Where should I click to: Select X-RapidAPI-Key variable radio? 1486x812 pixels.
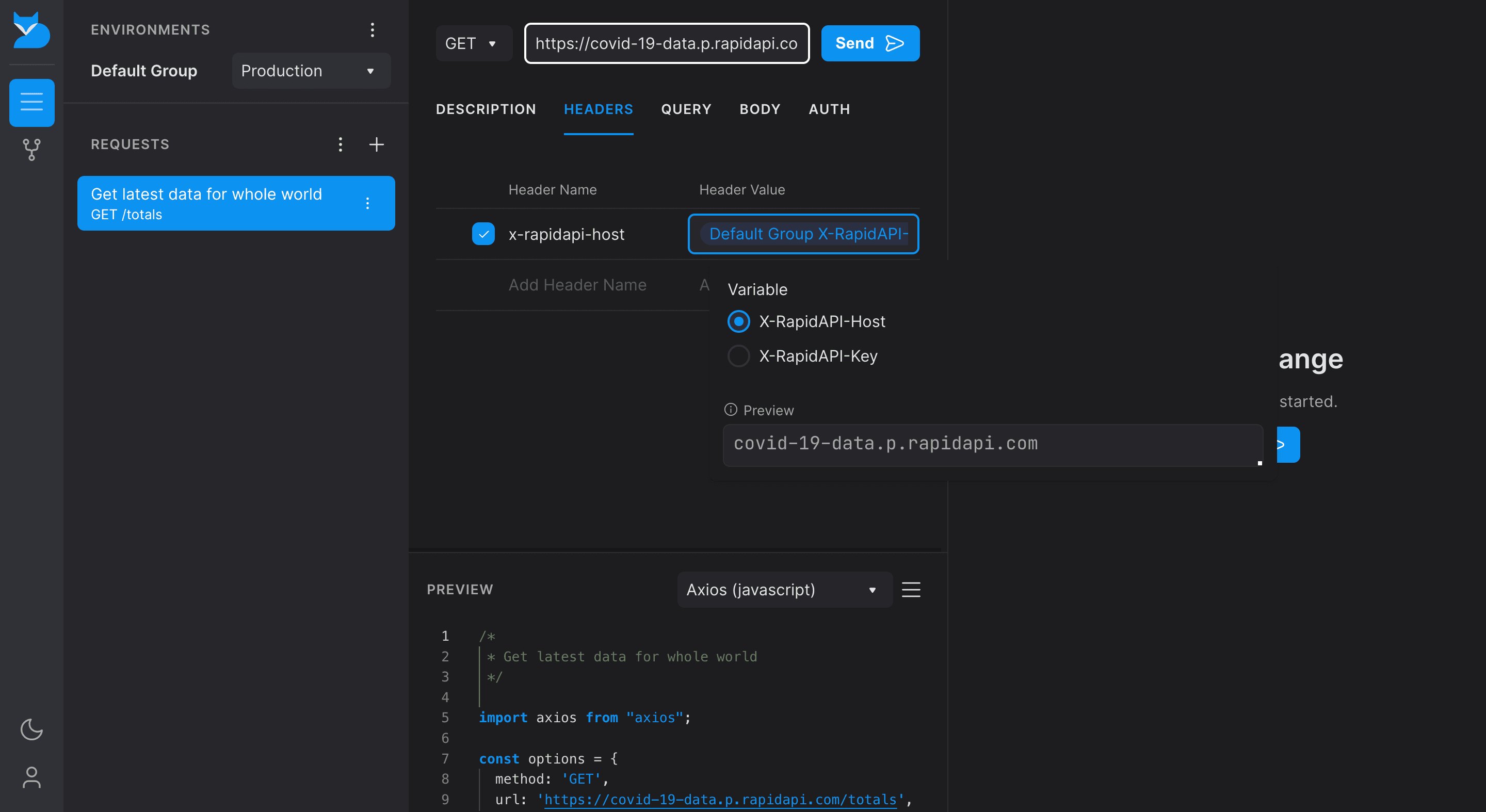[738, 356]
